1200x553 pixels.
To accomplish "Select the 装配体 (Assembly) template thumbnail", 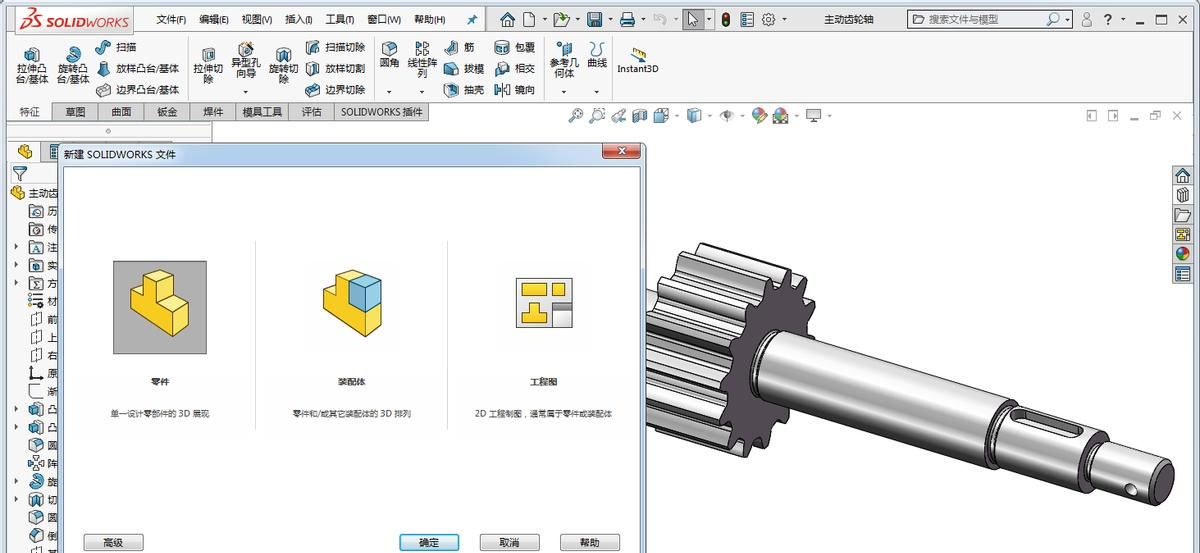I will click(x=351, y=304).
